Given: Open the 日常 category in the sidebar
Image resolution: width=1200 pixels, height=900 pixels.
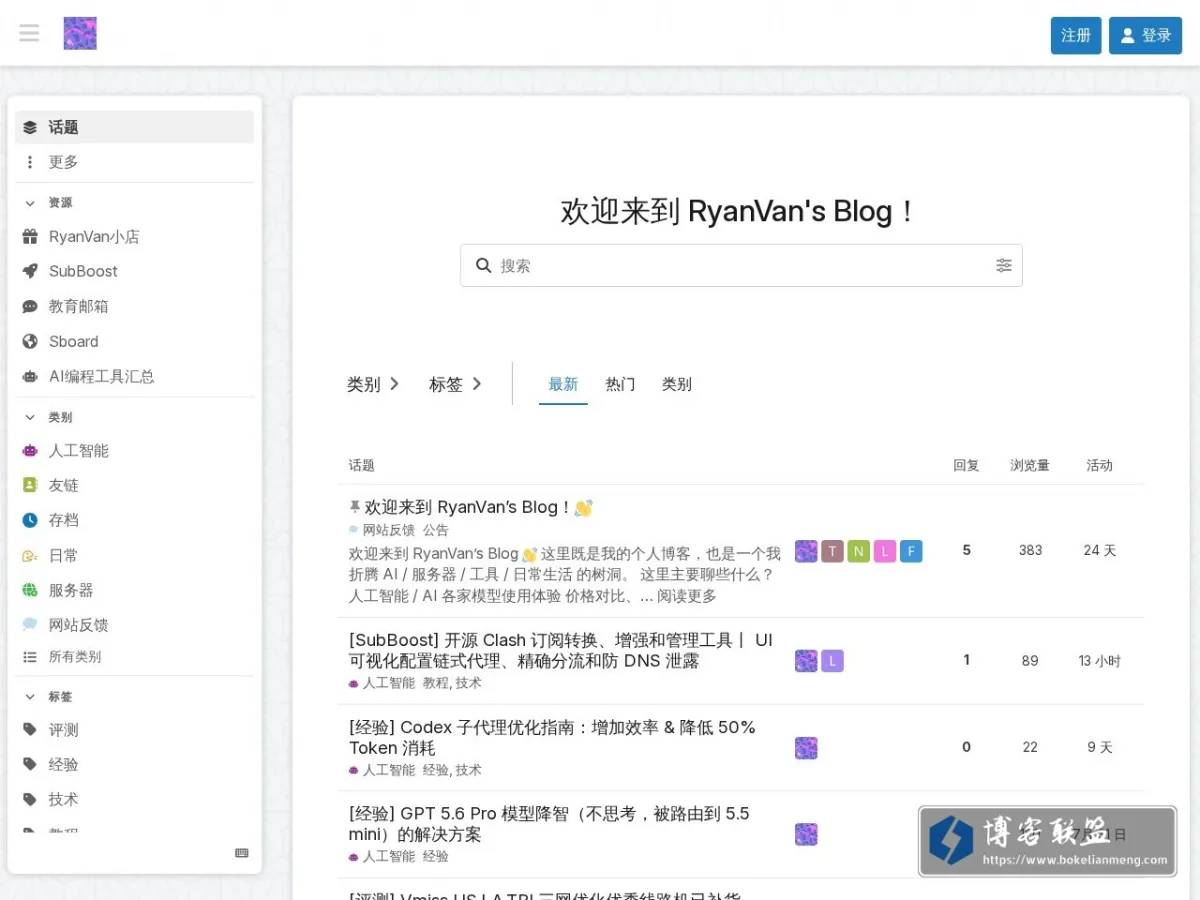Looking at the screenshot, I should coord(134,555).
